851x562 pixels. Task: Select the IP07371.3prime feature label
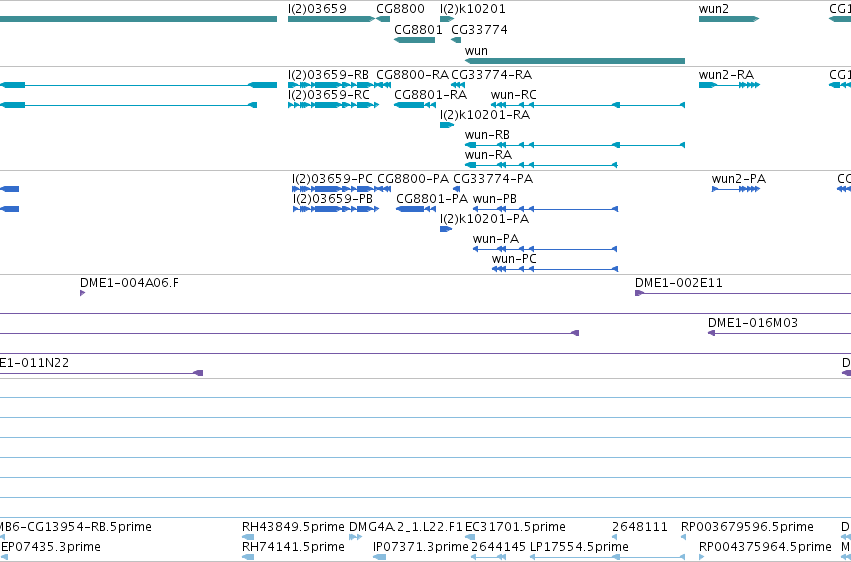coord(421,547)
